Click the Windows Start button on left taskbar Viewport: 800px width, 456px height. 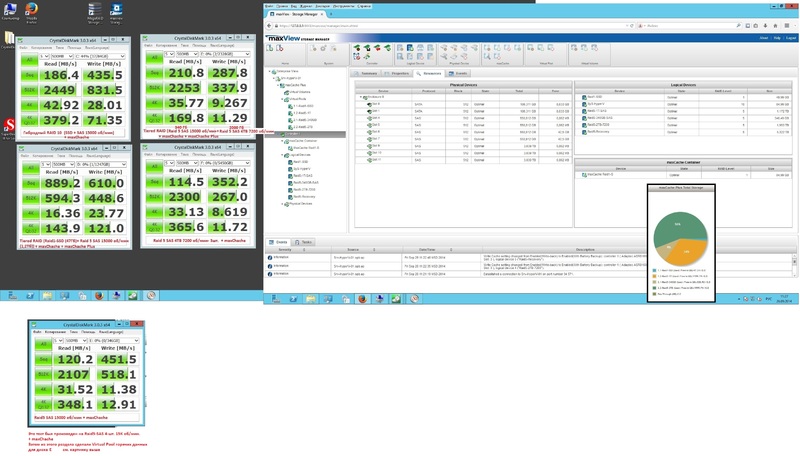pos(5,296)
